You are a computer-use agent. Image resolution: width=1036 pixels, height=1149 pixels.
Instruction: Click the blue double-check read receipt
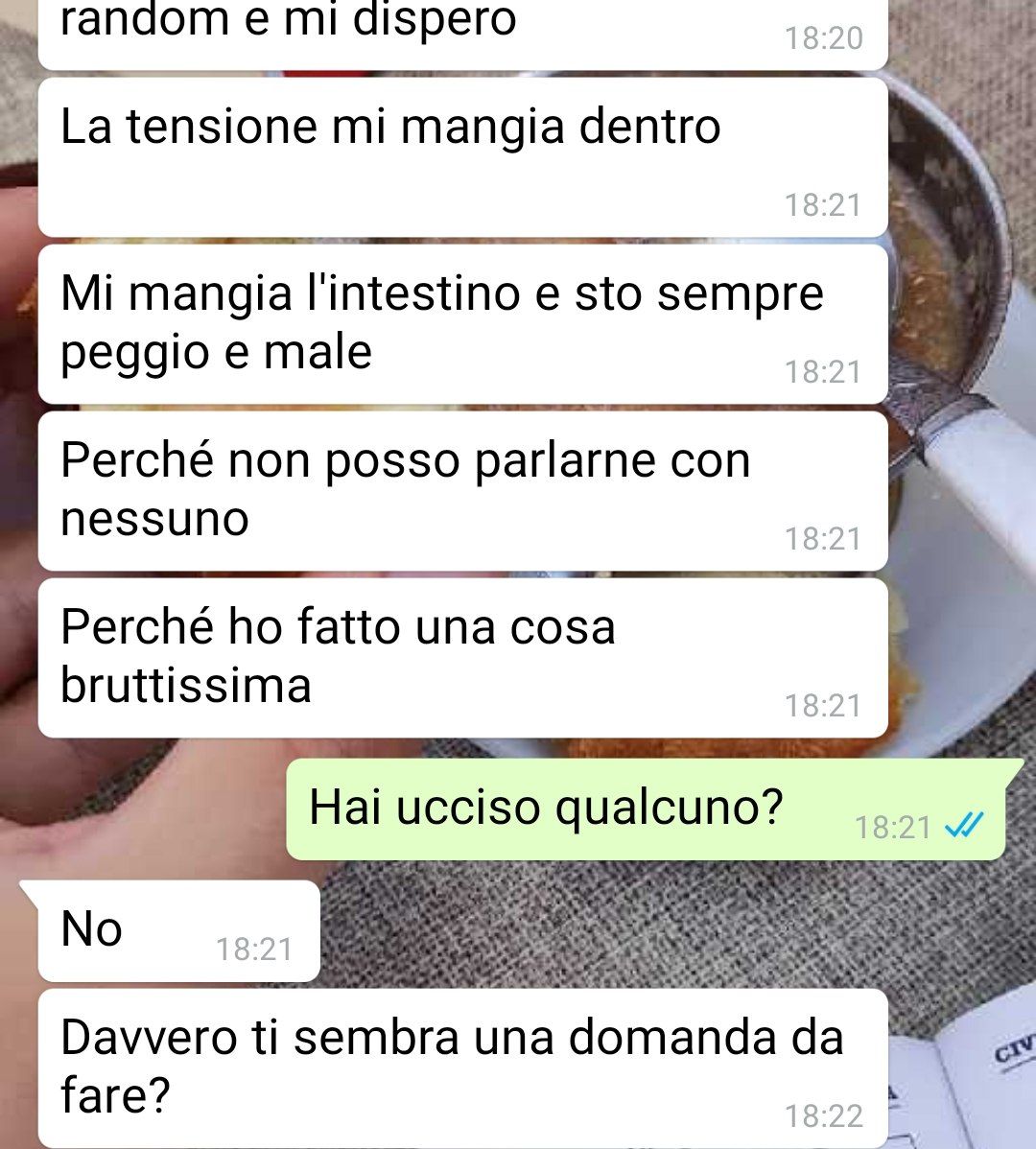tap(964, 827)
